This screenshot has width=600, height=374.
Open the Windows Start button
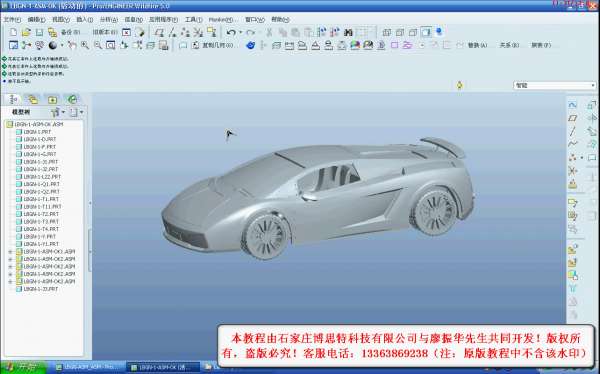(23, 367)
